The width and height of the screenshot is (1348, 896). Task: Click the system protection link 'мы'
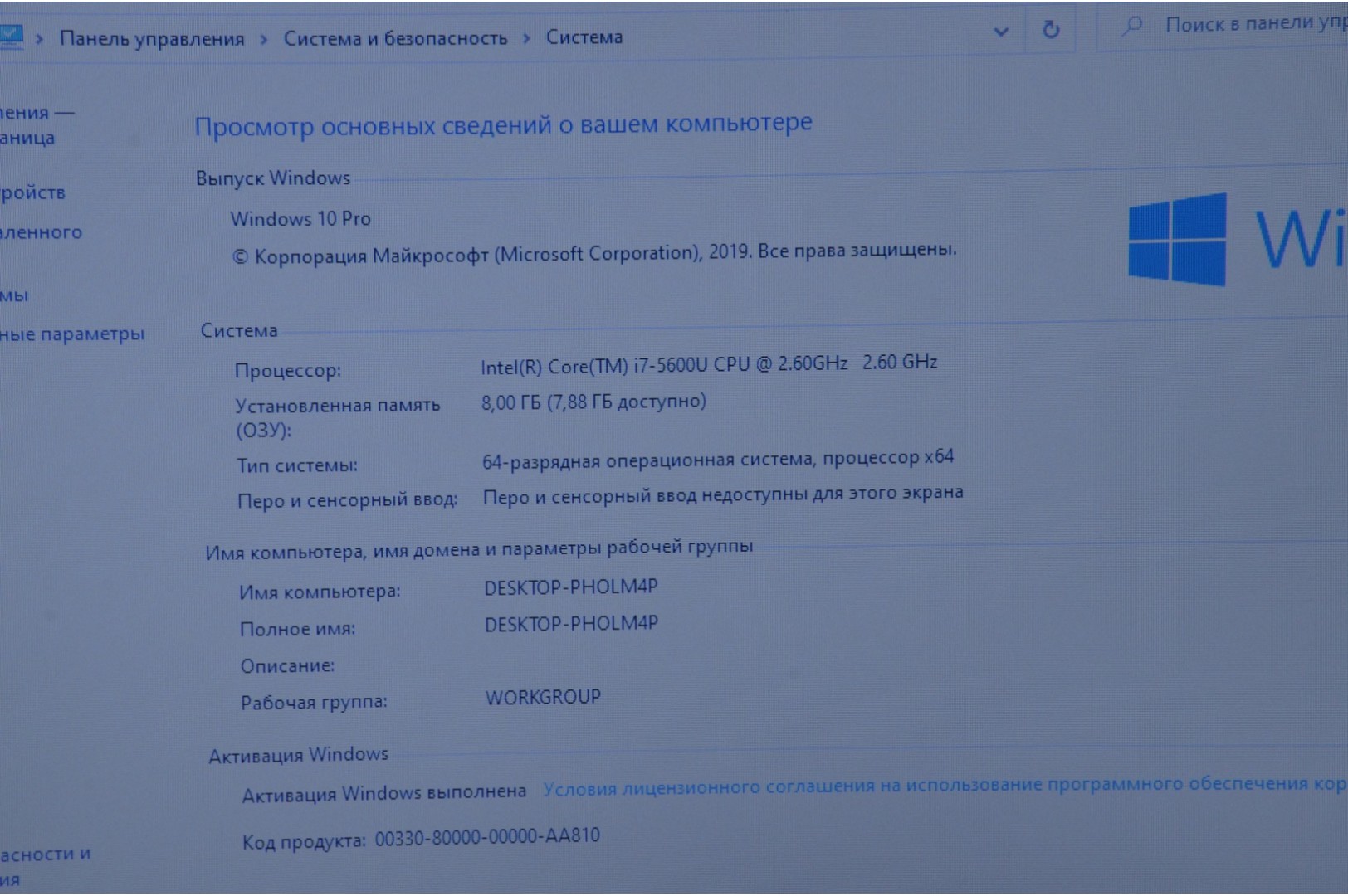point(14,295)
